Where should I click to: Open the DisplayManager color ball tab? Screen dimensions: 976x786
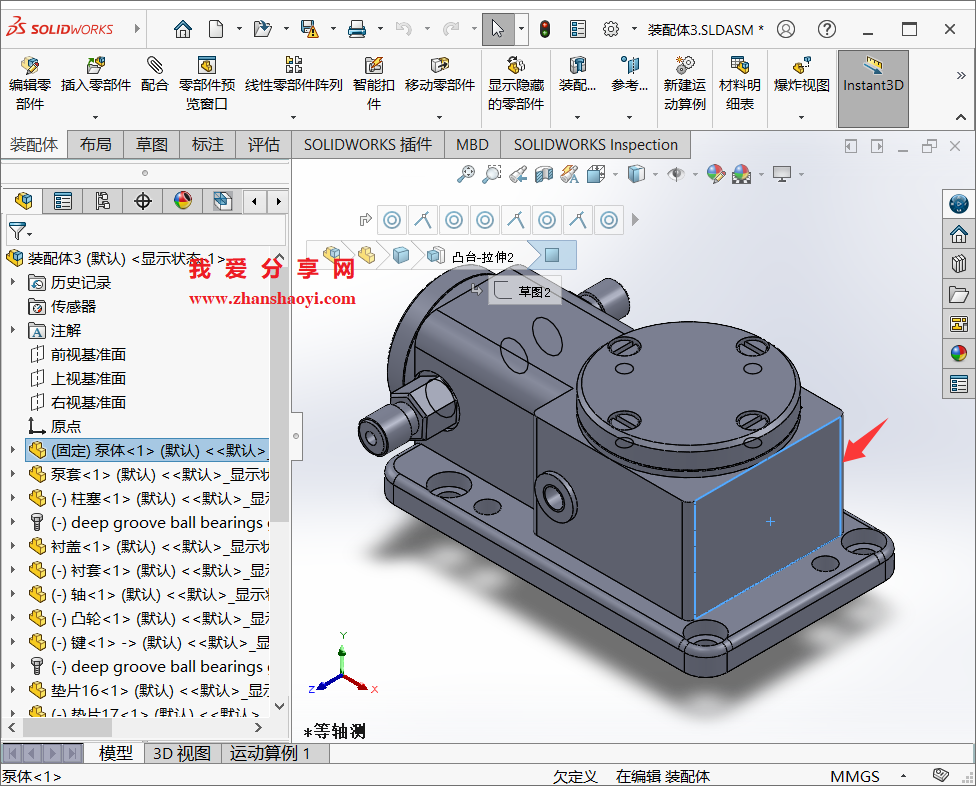pos(182,200)
